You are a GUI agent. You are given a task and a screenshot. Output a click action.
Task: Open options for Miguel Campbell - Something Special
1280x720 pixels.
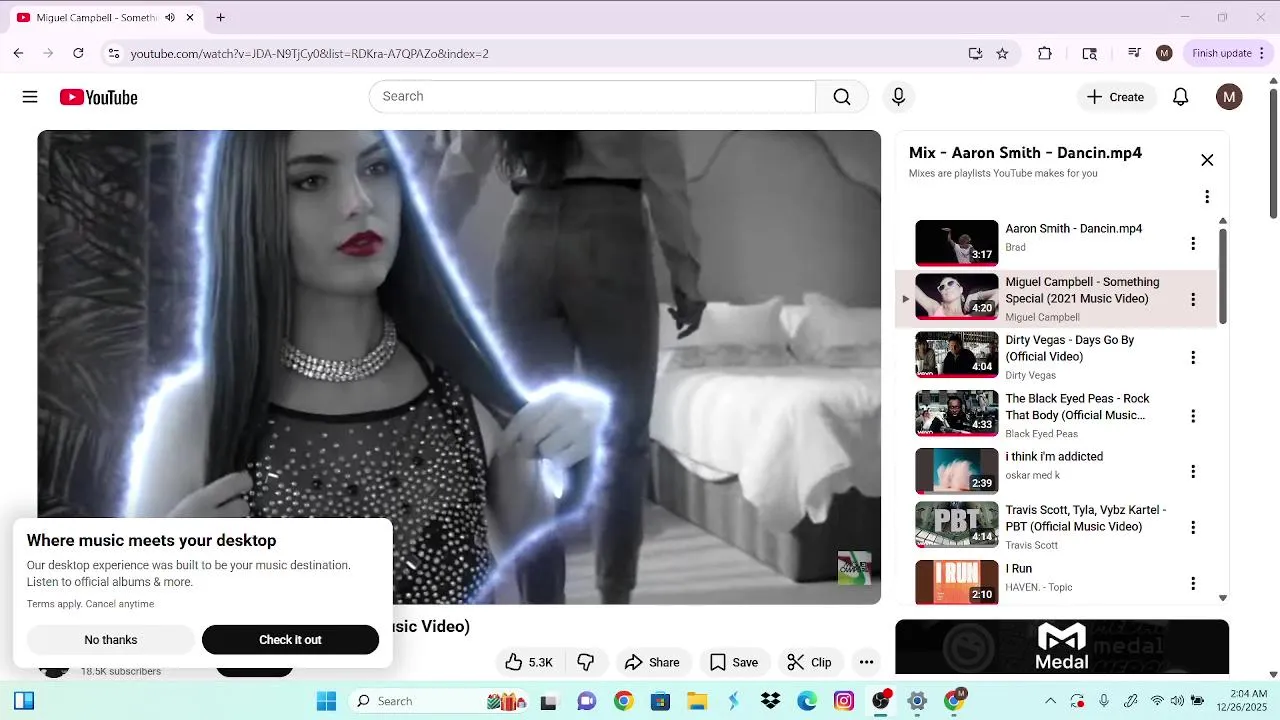[x=1192, y=299]
